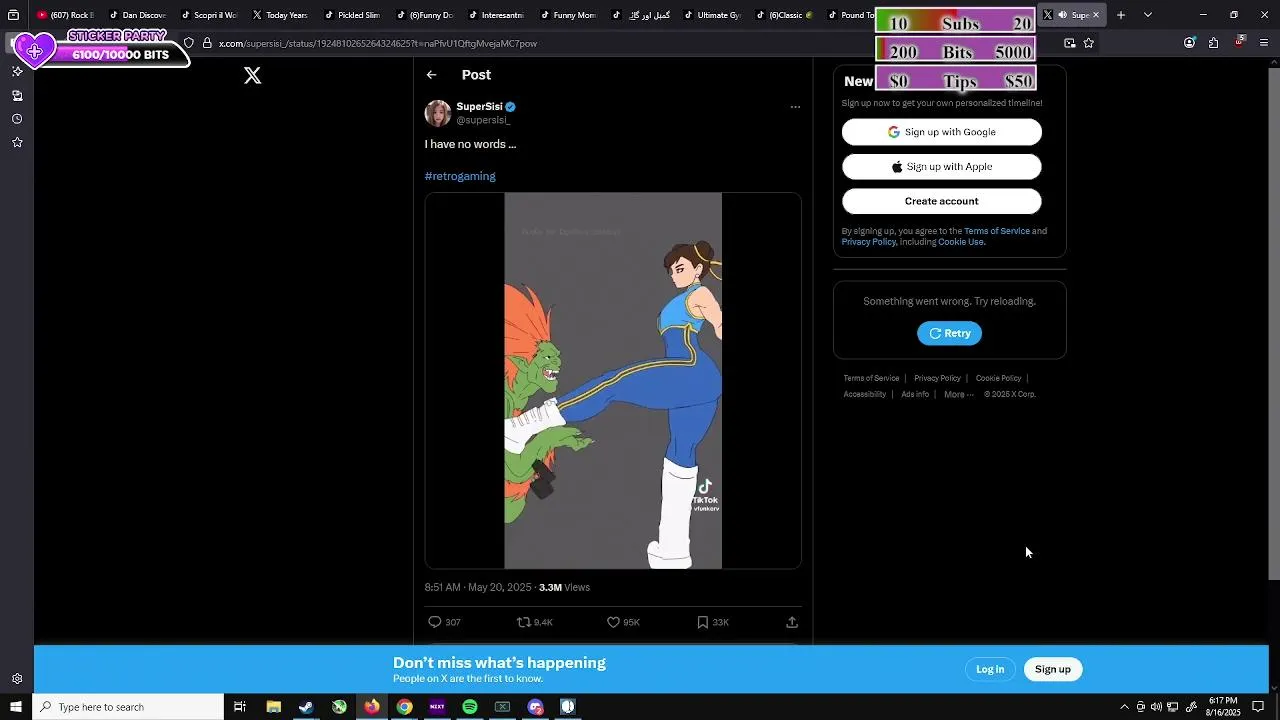Open synced tabs icon in Firefox sidebar
The width and height of the screenshot is (1280, 720).
[x=17, y=95]
